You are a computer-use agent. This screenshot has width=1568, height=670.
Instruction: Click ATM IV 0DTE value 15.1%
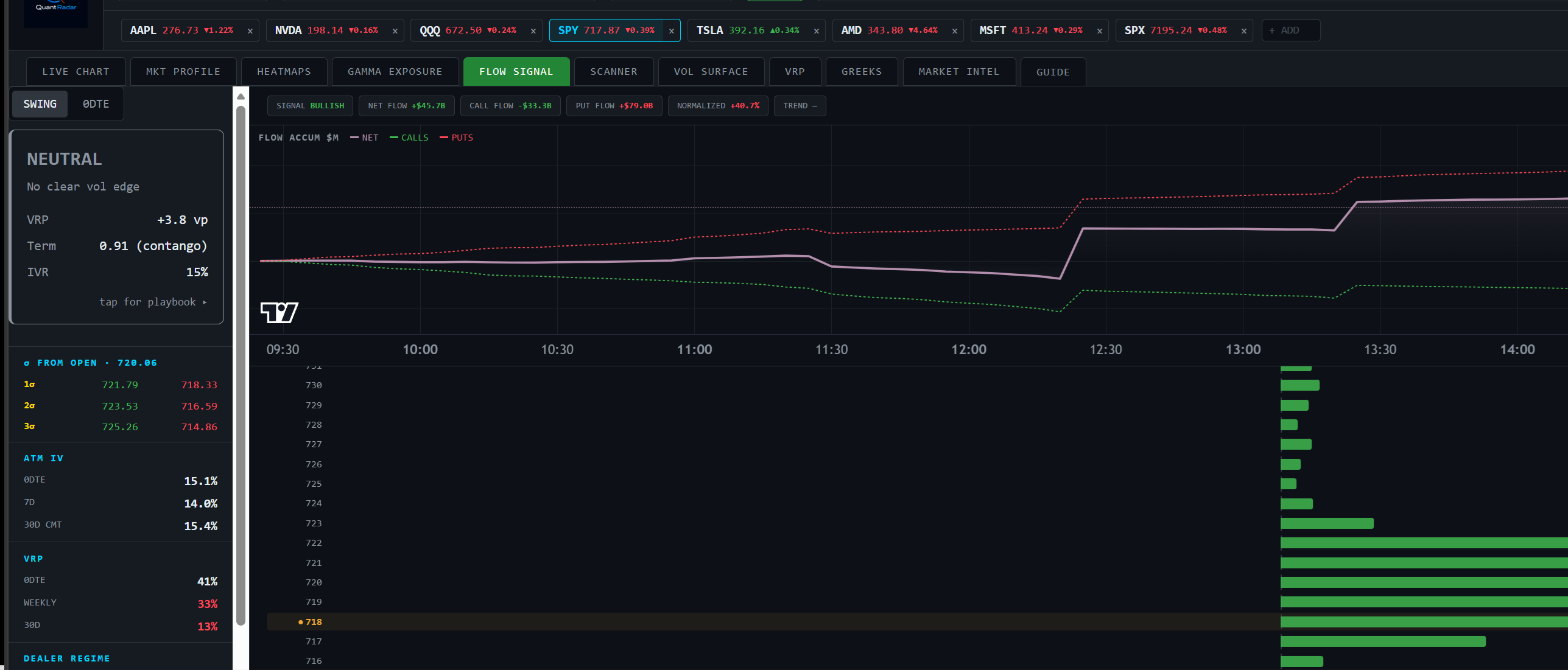(x=201, y=481)
